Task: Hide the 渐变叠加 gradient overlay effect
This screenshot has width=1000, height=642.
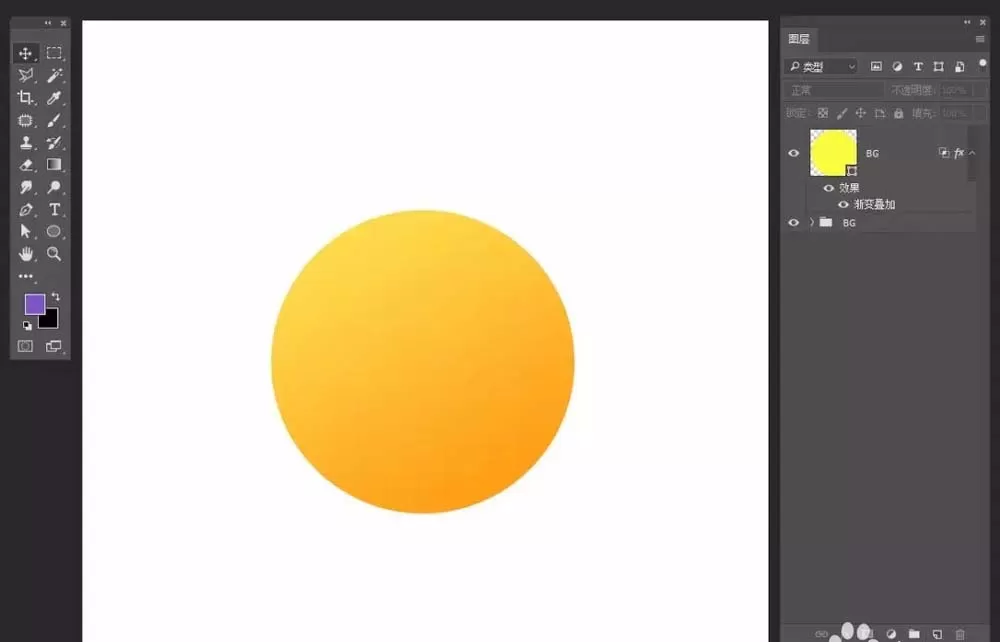Action: [x=843, y=205]
